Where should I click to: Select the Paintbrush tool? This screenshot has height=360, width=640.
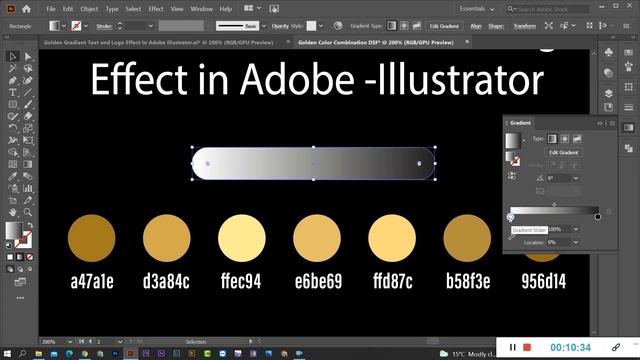[x=28, y=104]
